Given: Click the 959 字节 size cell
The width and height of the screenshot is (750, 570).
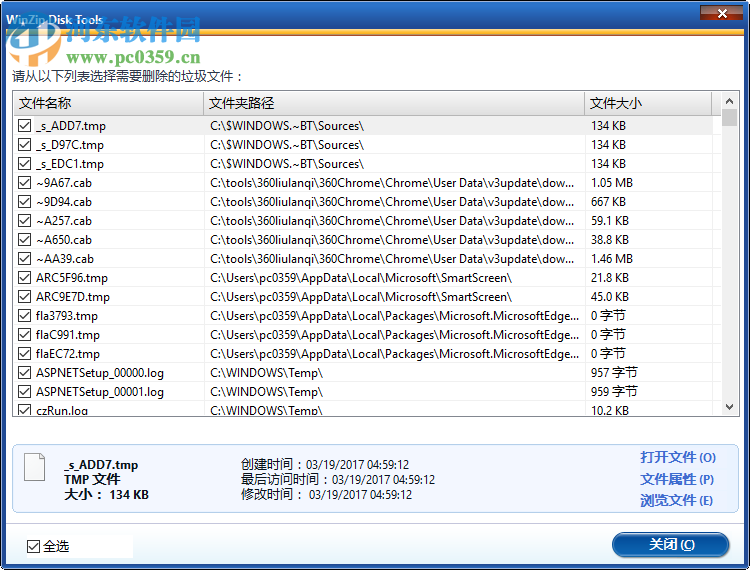Looking at the screenshot, I should 614,392.
